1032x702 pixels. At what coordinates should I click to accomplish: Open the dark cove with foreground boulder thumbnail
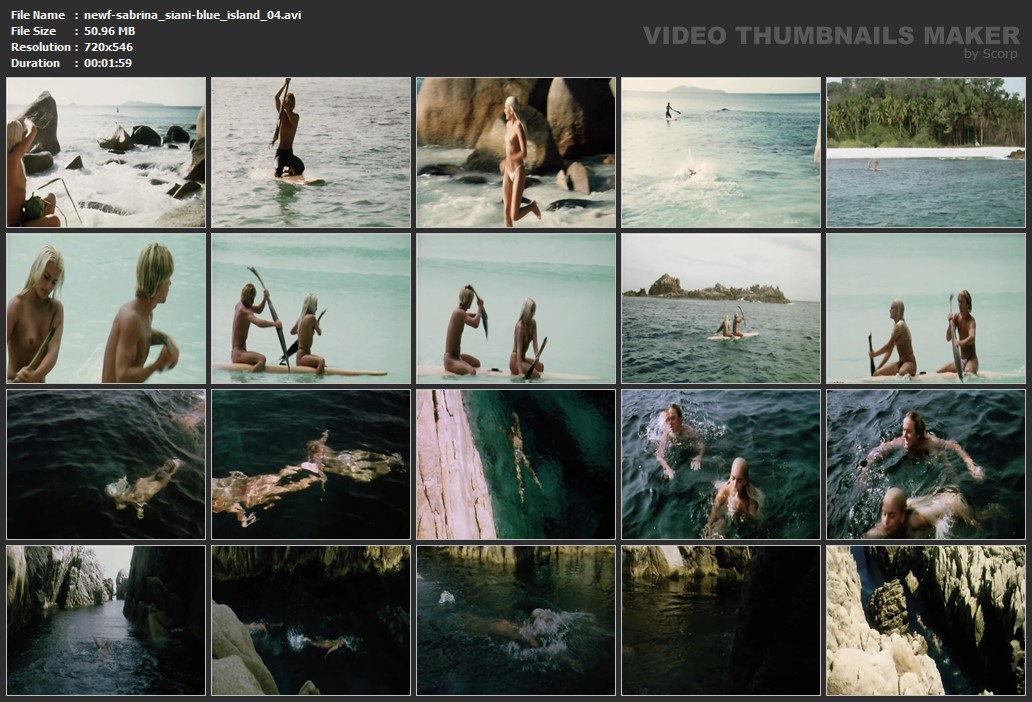[311, 620]
